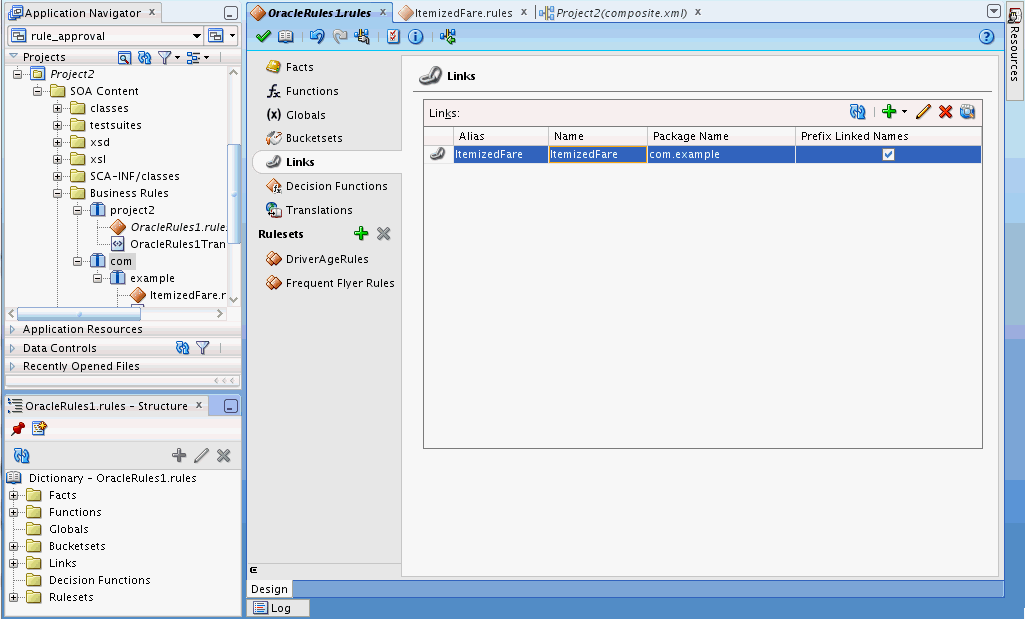Expand the classes folder

[x=58, y=108]
